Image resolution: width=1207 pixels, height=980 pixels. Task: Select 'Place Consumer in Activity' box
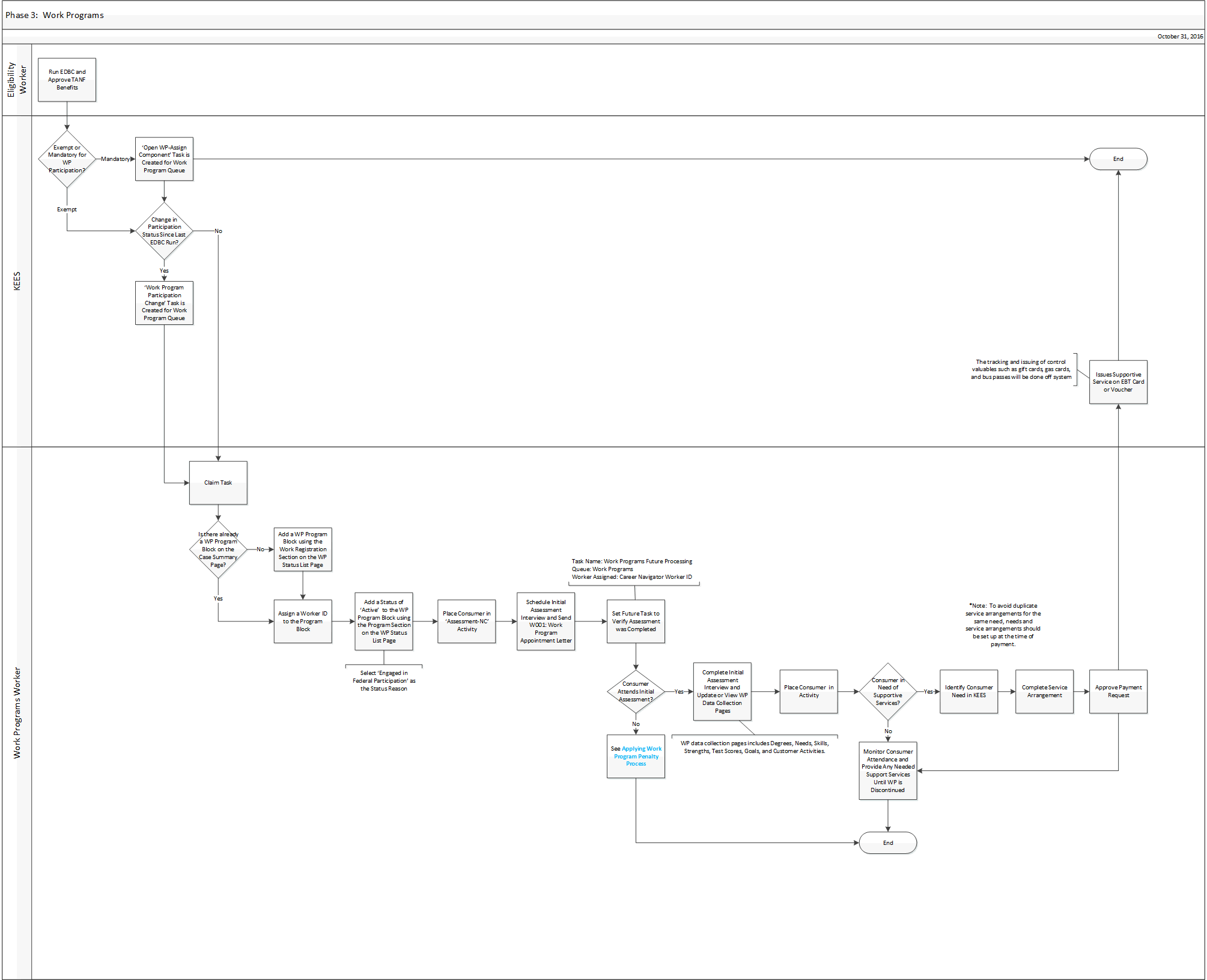click(809, 692)
